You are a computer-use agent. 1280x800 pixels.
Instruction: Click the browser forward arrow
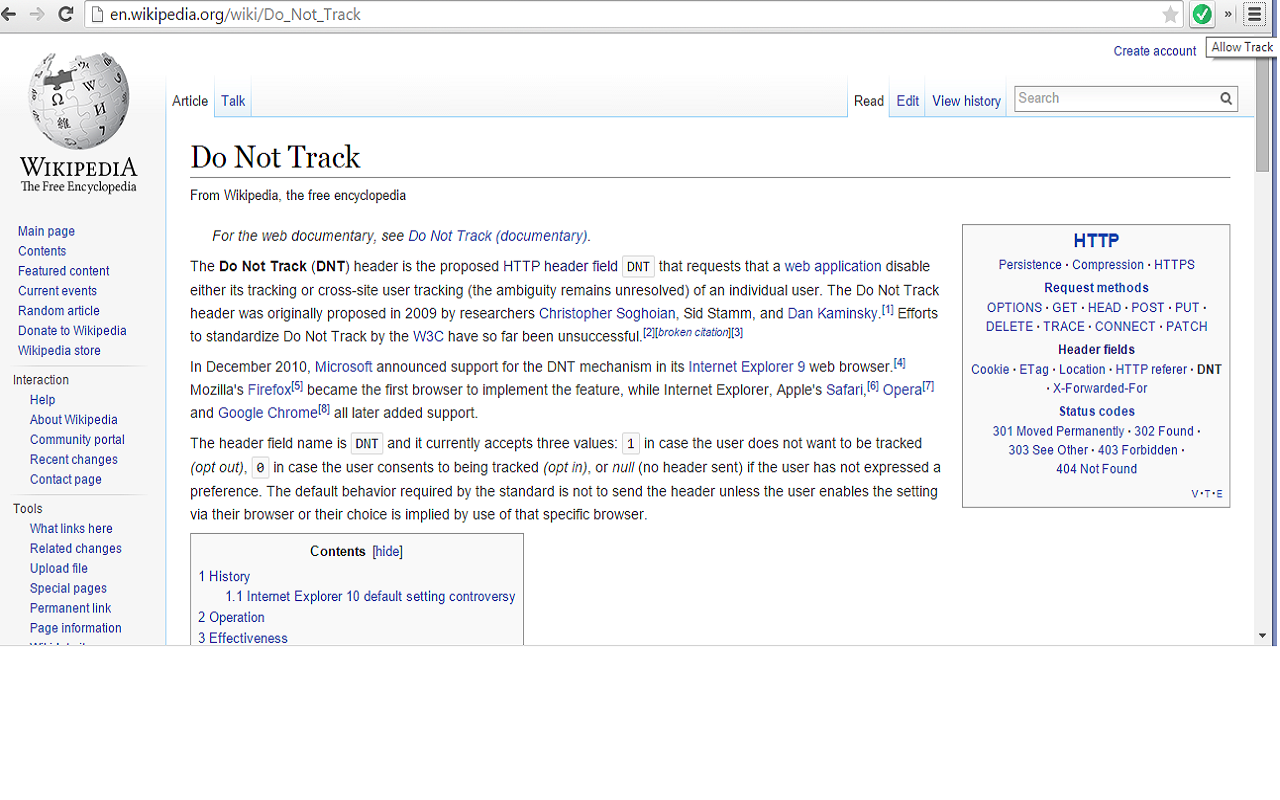click(x=38, y=14)
